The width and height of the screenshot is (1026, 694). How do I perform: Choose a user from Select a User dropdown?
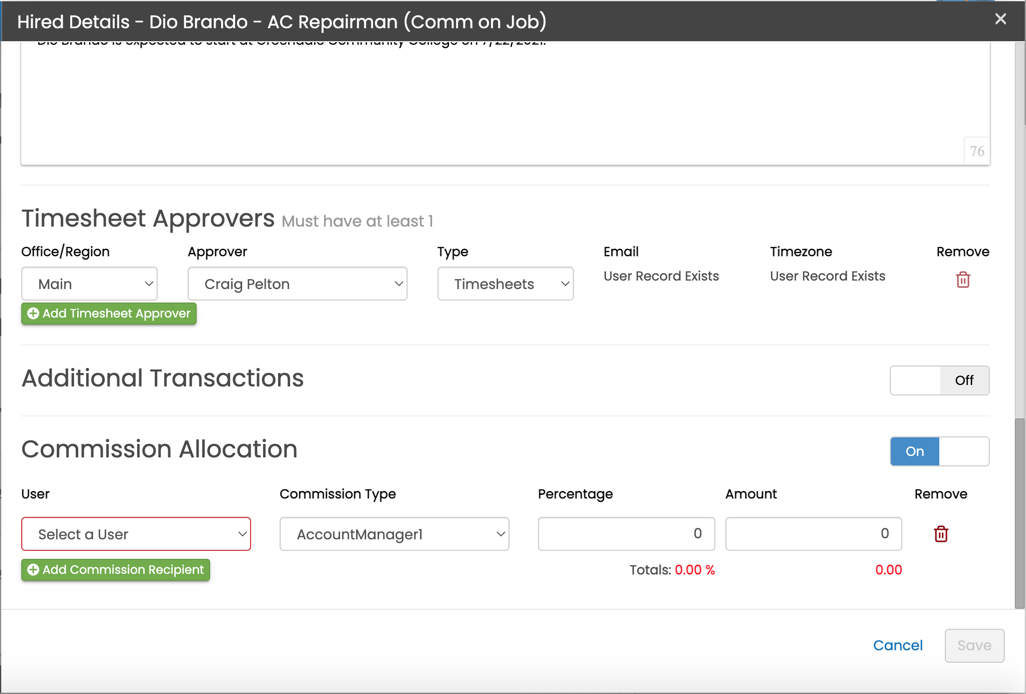pos(136,534)
